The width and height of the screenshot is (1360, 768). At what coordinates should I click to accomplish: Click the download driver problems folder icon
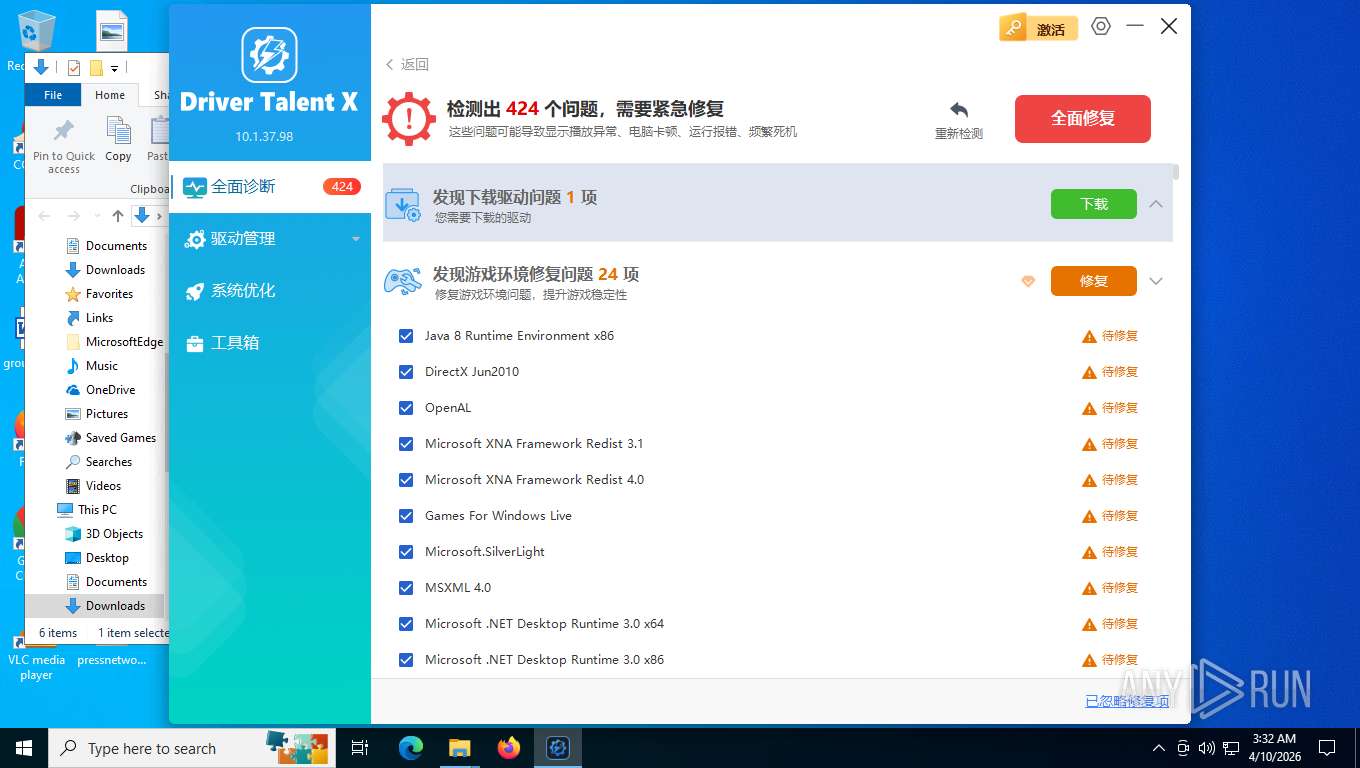pos(403,204)
